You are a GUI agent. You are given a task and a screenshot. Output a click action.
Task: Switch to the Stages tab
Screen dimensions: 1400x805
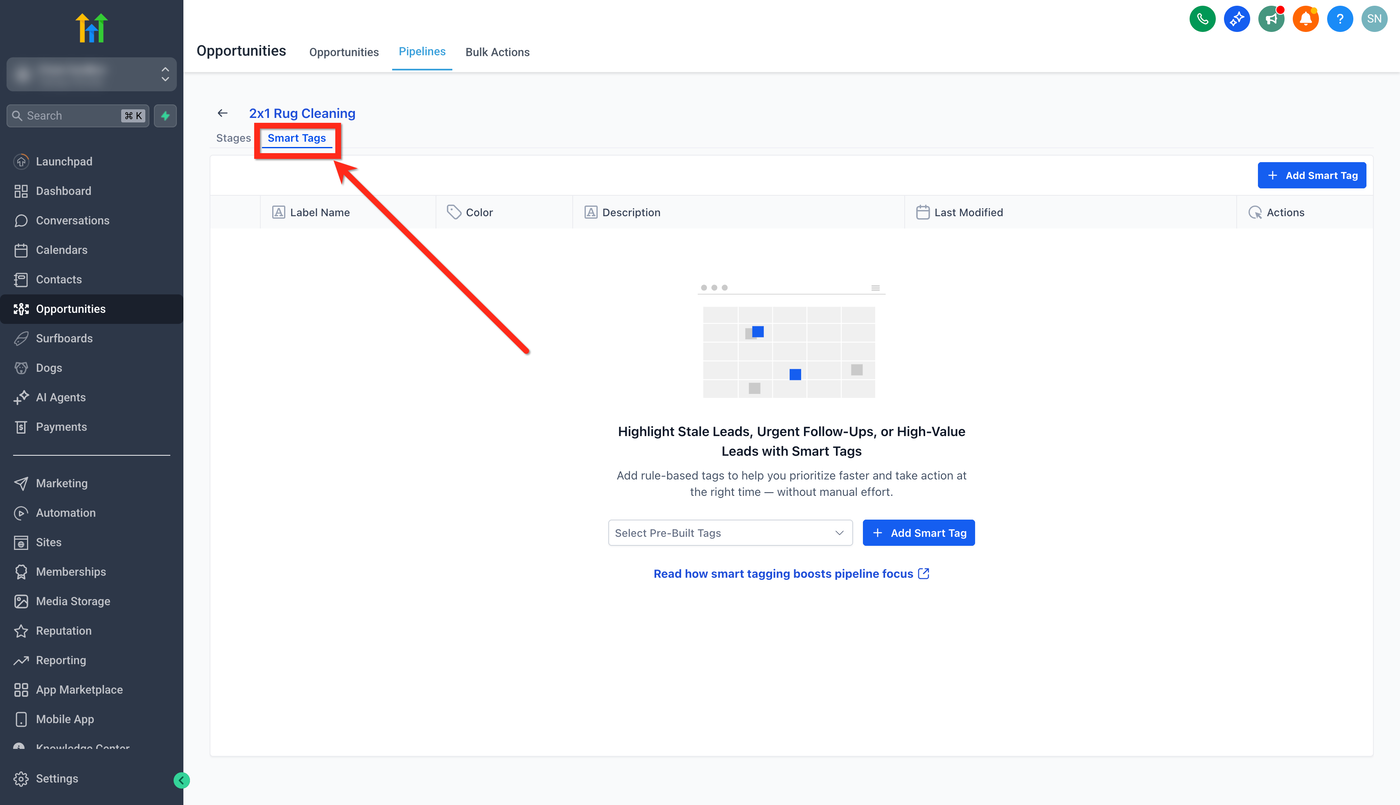click(233, 138)
